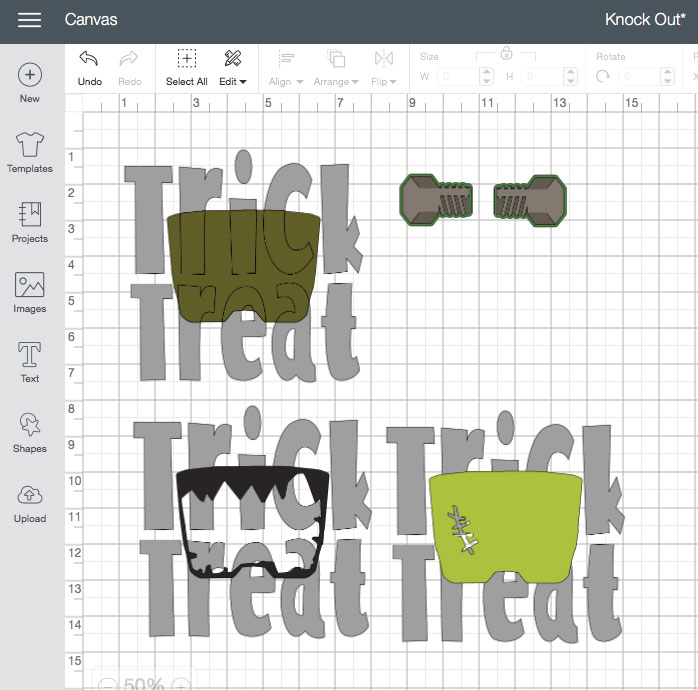This screenshot has width=698, height=690.
Task: Increase height with the up stepper
Action: pos(571,72)
